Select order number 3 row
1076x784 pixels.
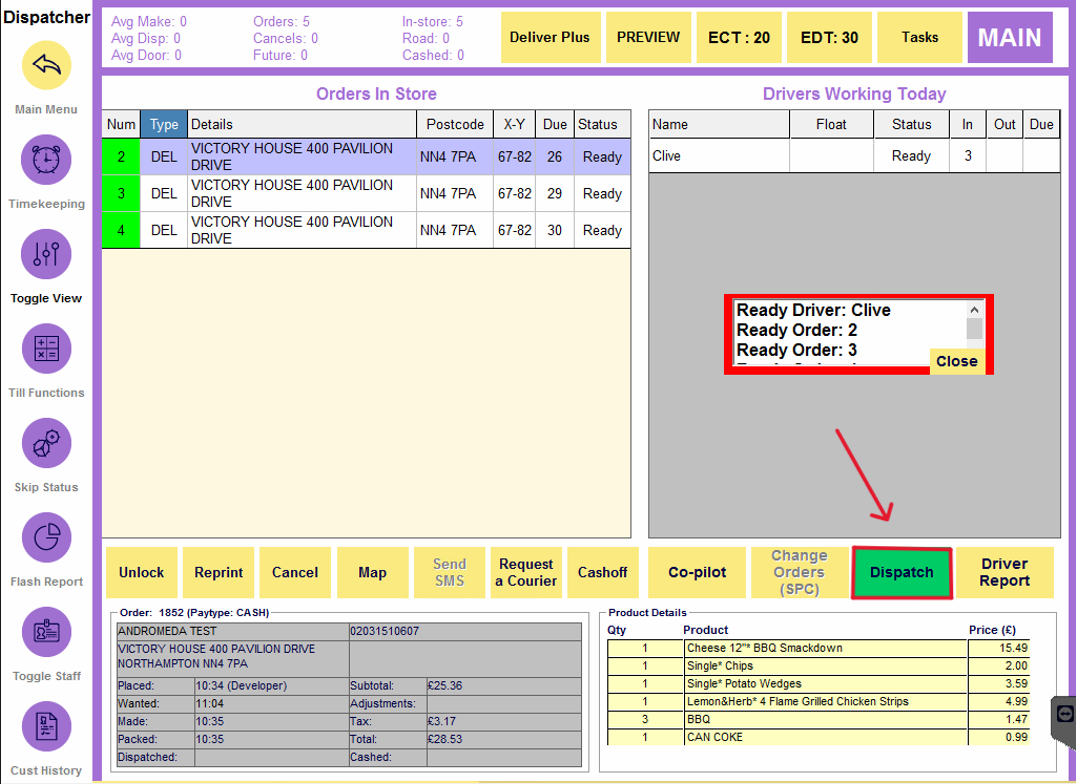(x=366, y=194)
